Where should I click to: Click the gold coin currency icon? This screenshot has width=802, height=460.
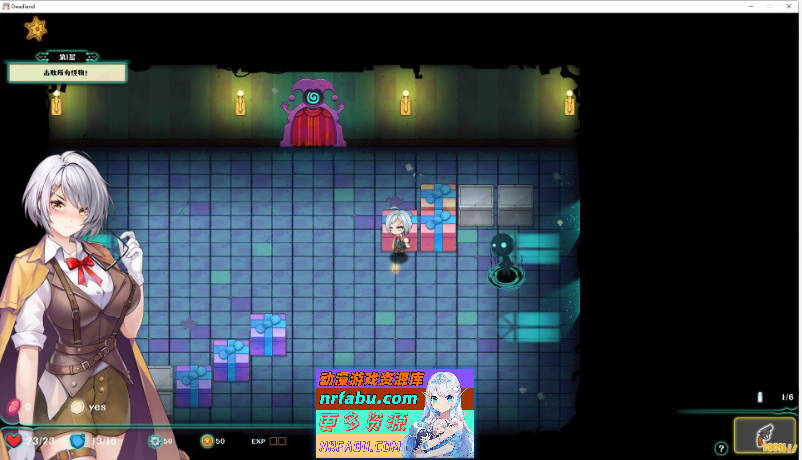pos(207,440)
